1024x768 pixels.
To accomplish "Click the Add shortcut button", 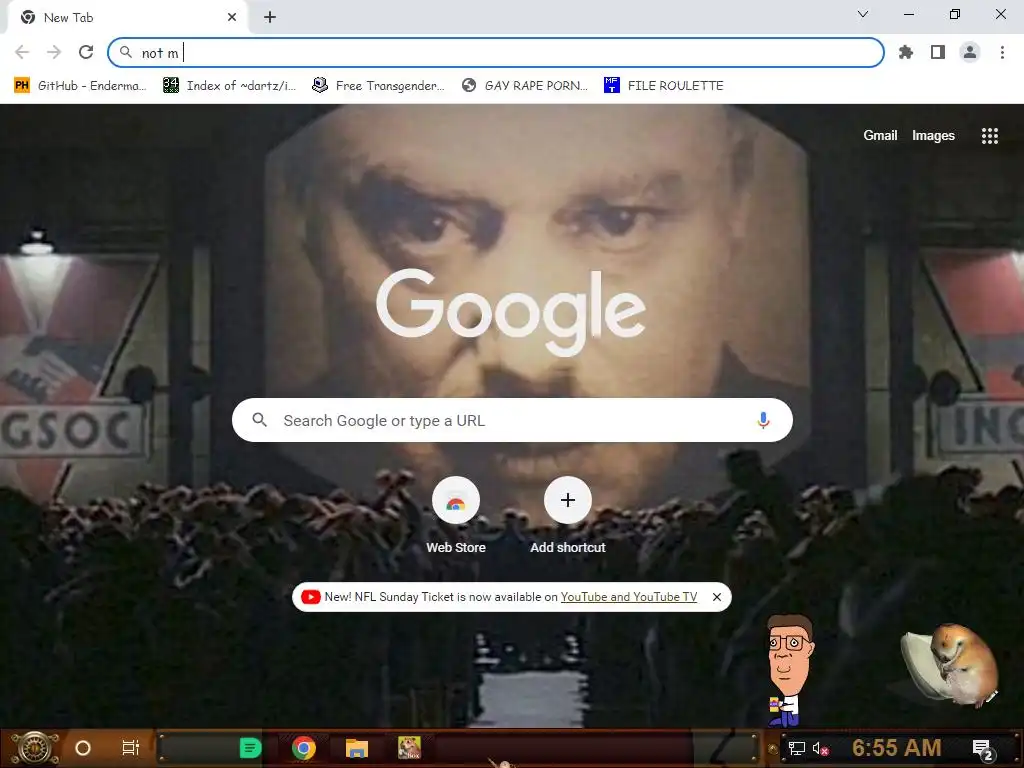I will (x=568, y=516).
